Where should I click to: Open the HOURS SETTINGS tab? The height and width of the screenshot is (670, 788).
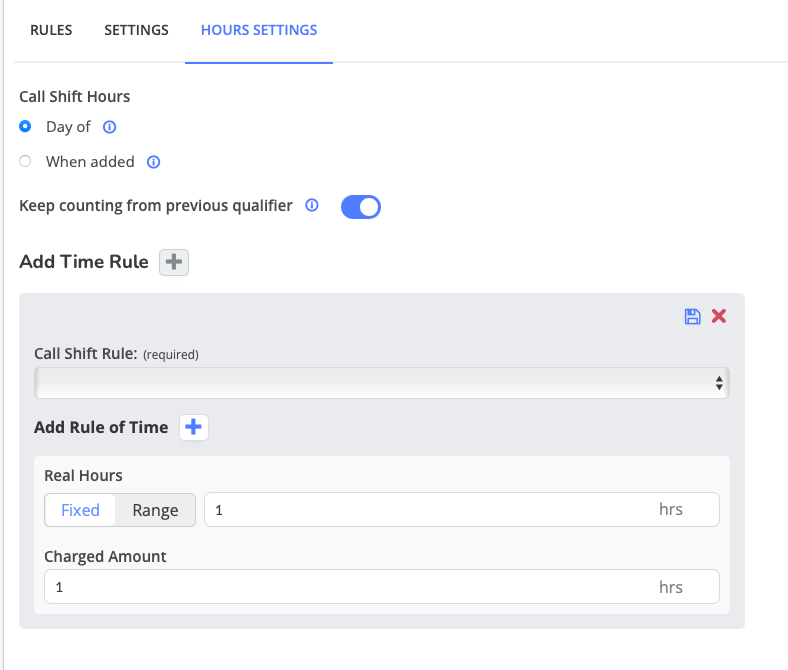pyautogui.click(x=259, y=30)
